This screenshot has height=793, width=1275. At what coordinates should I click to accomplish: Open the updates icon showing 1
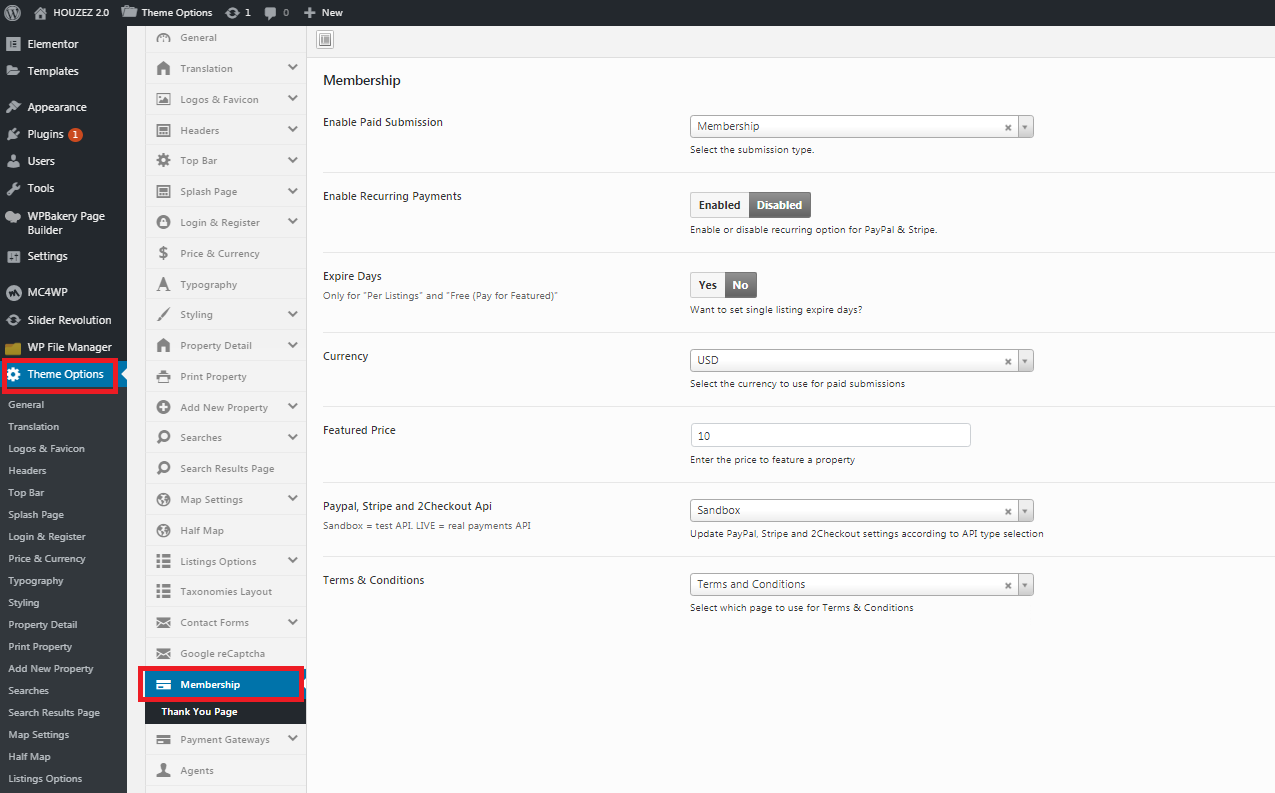point(232,12)
